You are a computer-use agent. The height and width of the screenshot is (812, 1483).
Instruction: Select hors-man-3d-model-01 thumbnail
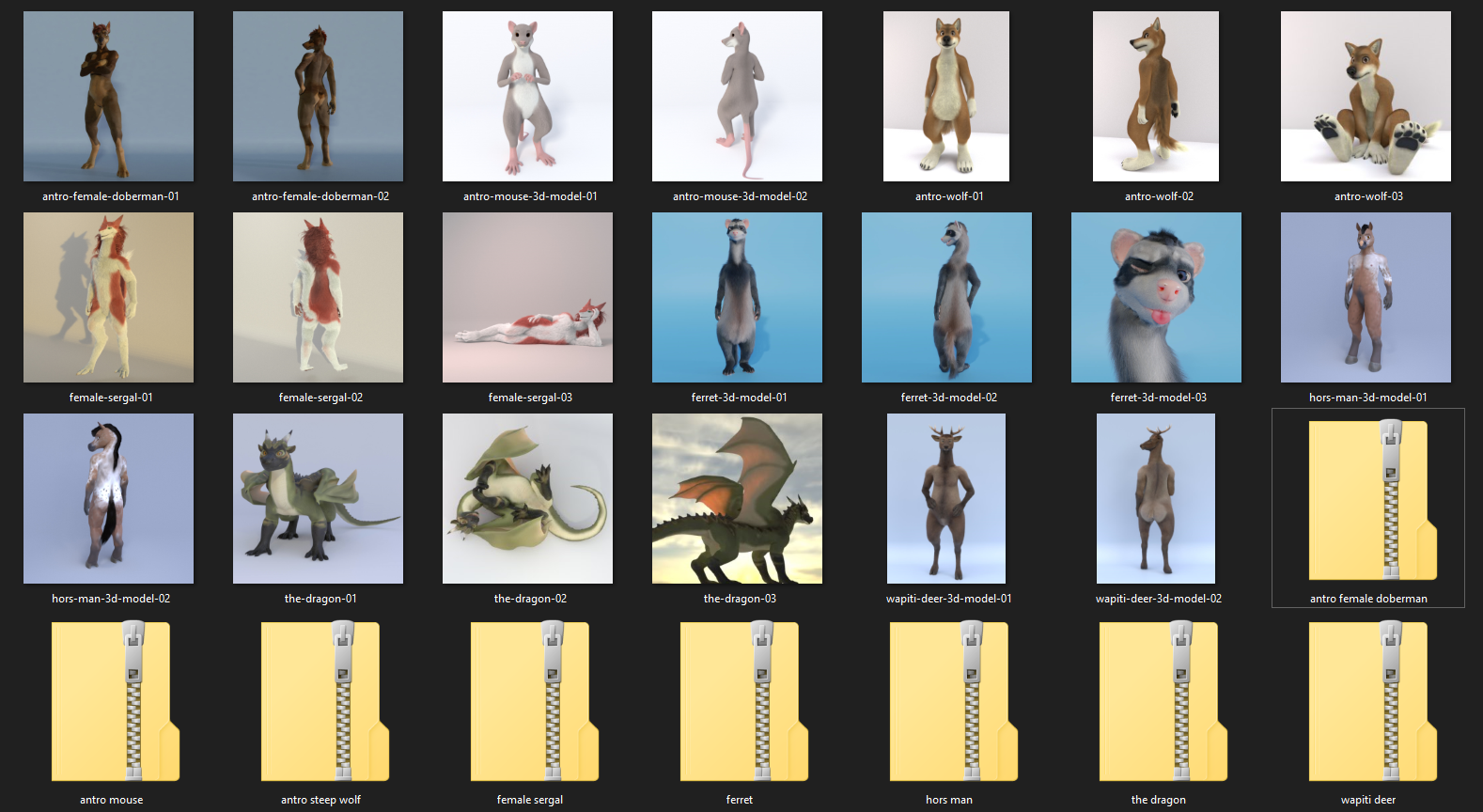[x=1366, y=297]
